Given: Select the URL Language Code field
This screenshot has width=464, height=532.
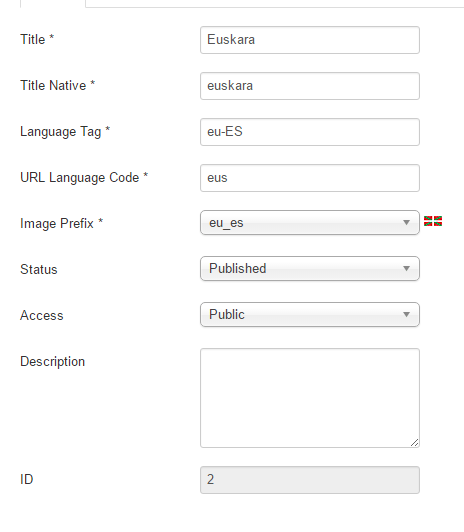Looking at the screenshot, I should click(x=310, y=178).
